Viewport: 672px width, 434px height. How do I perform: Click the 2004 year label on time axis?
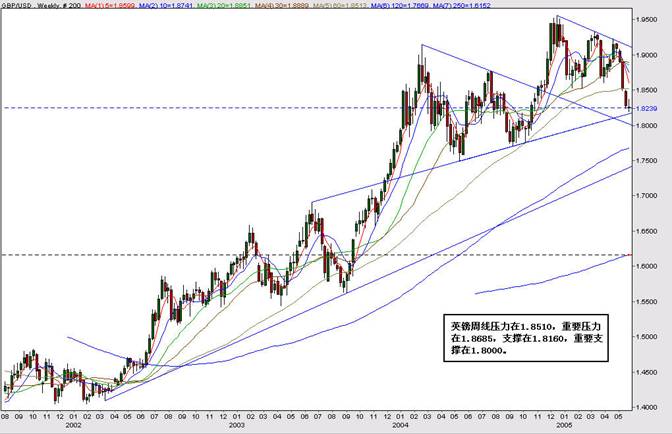pyautogui.click(x=400, y=425)
